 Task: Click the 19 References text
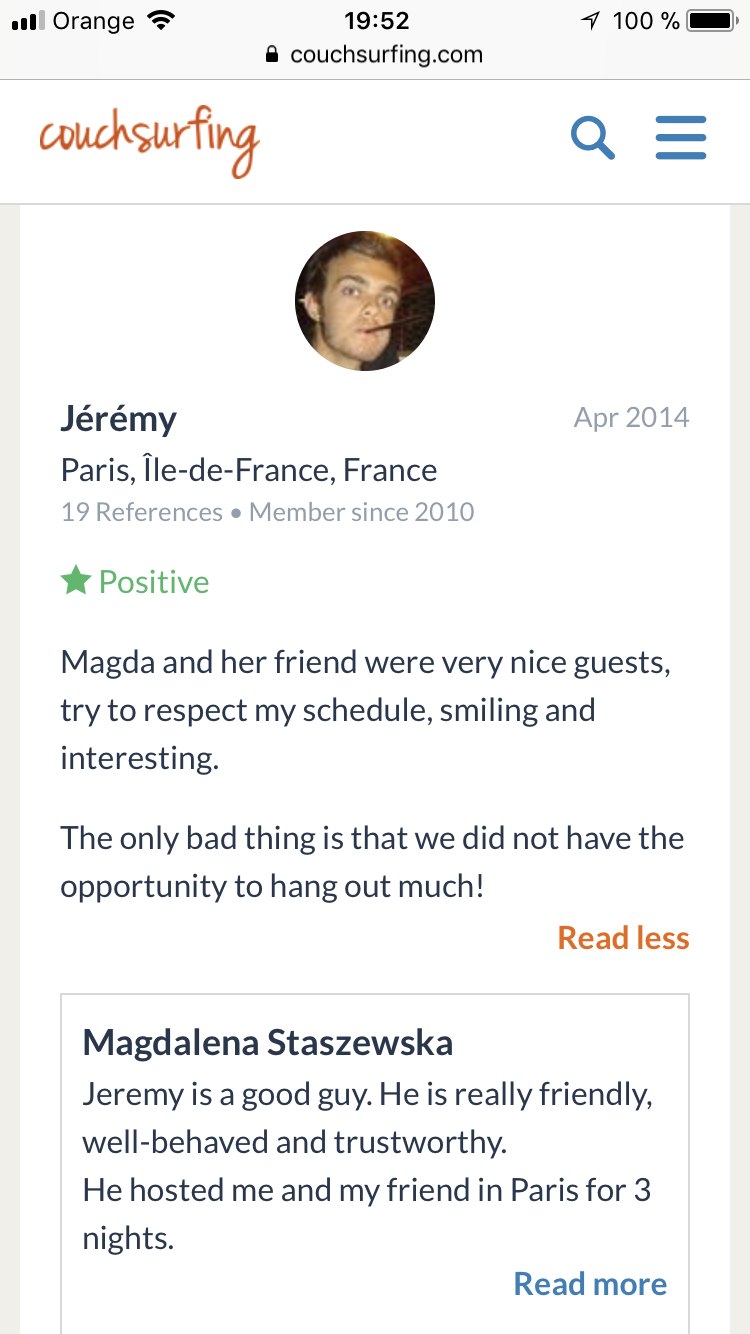141,513
